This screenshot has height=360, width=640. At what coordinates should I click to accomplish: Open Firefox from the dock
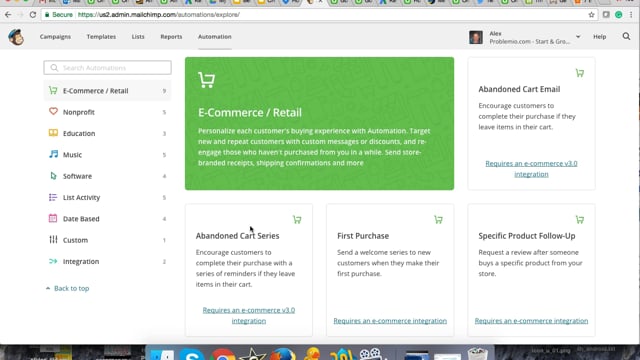(x=282, y=353)
